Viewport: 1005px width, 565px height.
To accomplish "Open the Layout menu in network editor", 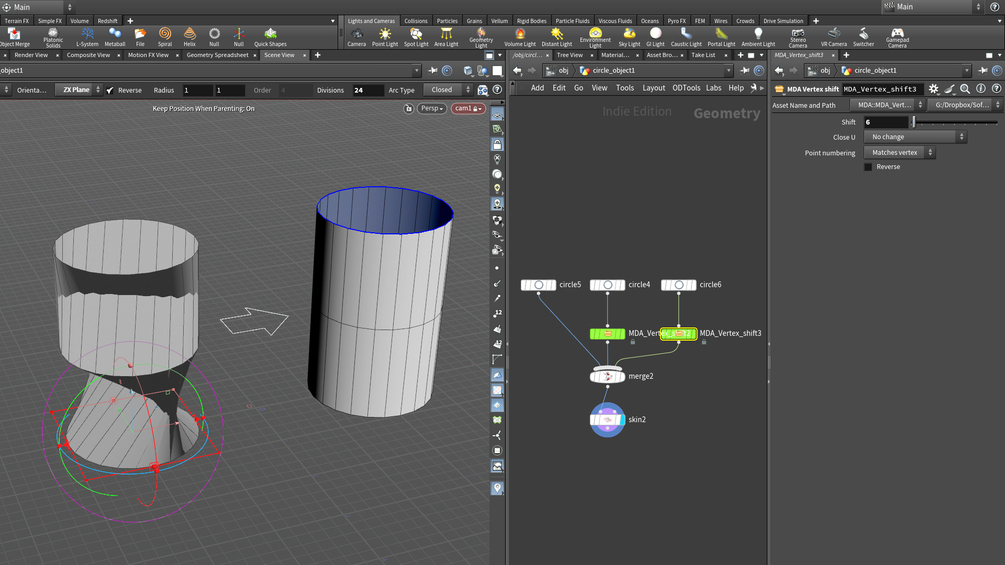I will click(x=654, y=88).
